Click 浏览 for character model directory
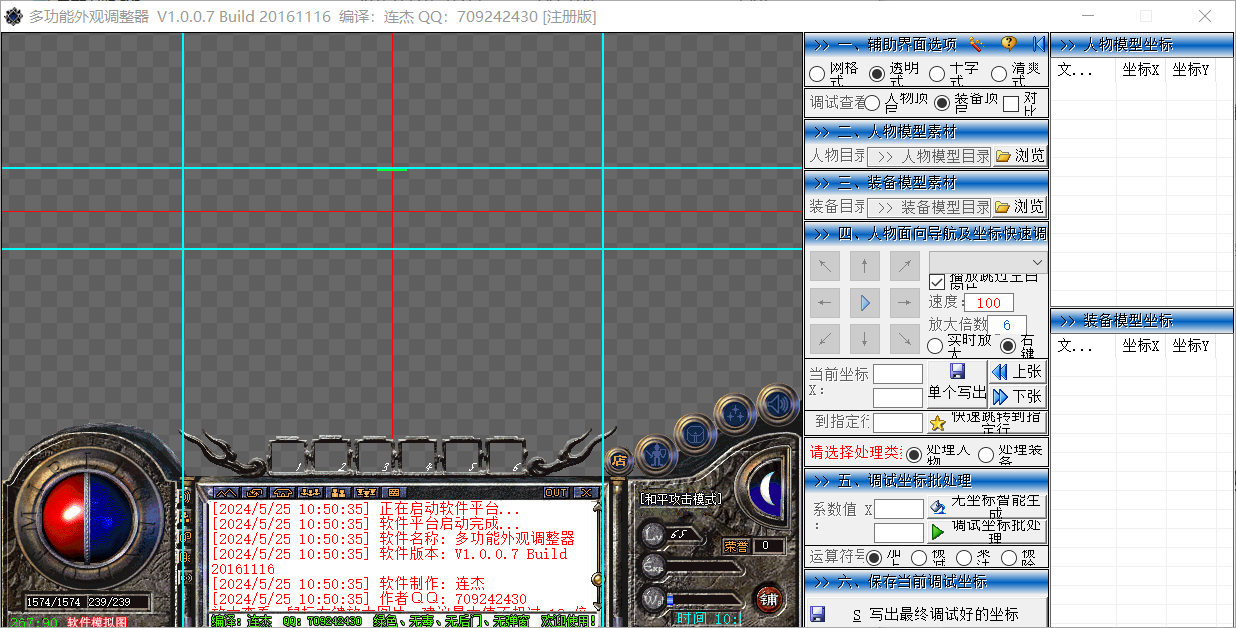The height and width of the screenshot is (628, 1236). tap(1019, 156)
